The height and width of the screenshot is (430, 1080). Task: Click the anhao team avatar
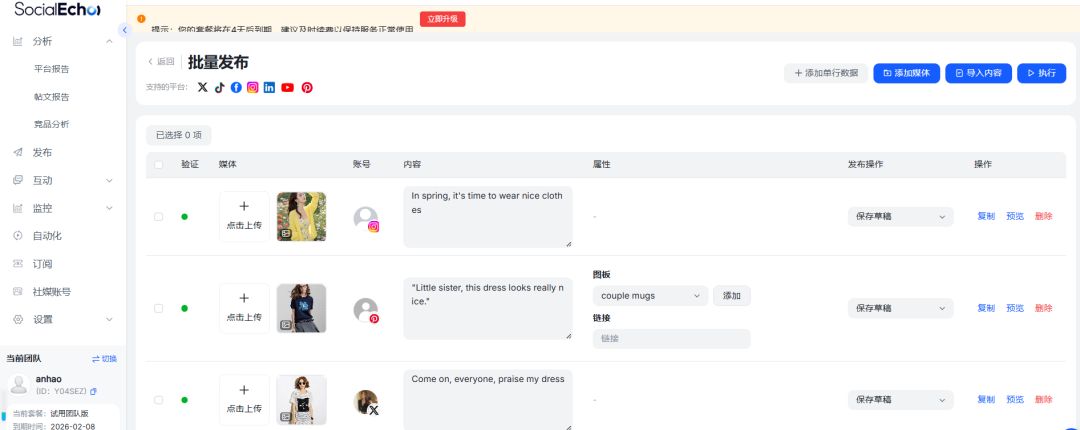tap(20, 385)
